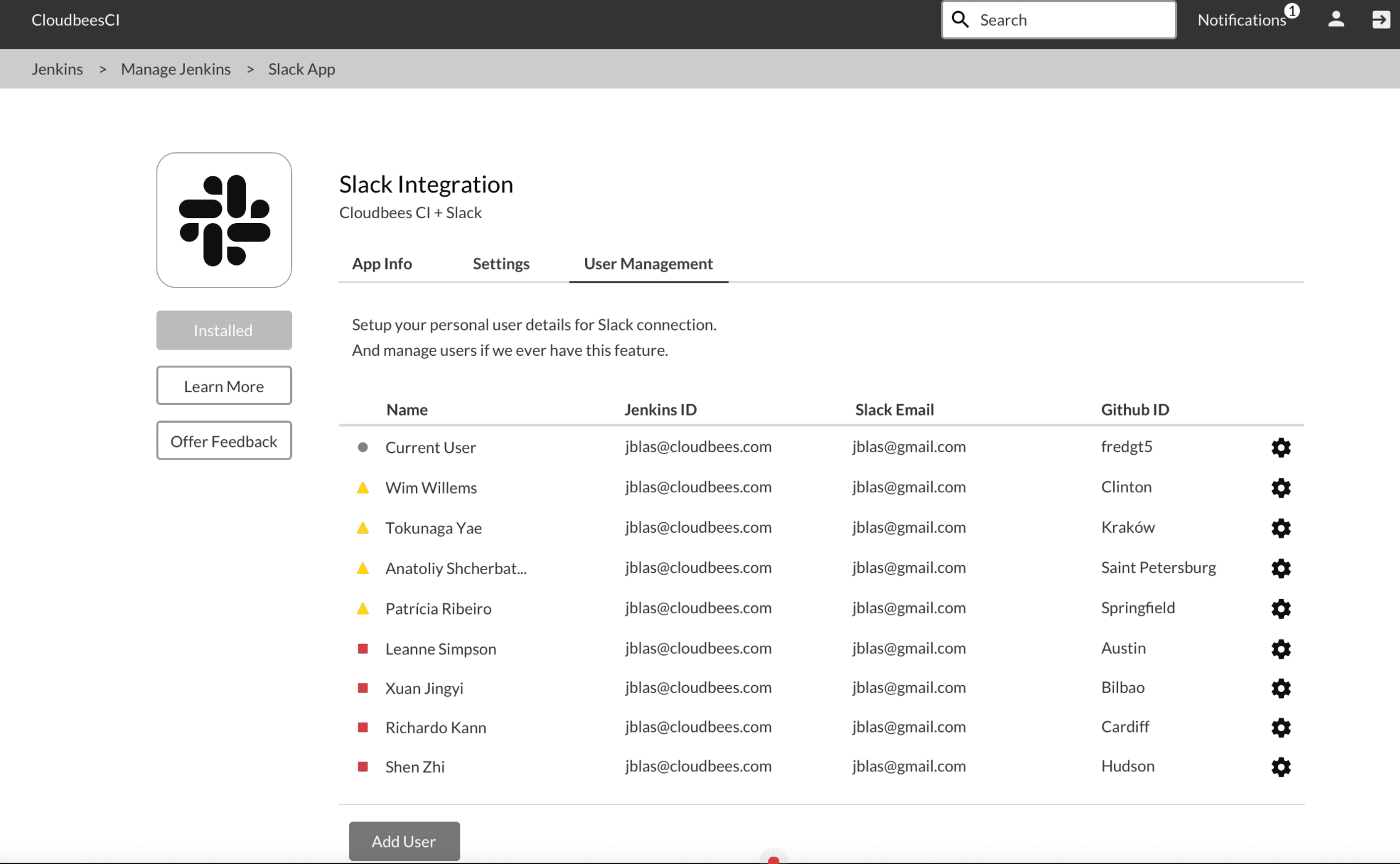Viewport: 1400px width, 864px height.
Task: Open settings gear for Wim Willems
Action: click(1281, 488)
